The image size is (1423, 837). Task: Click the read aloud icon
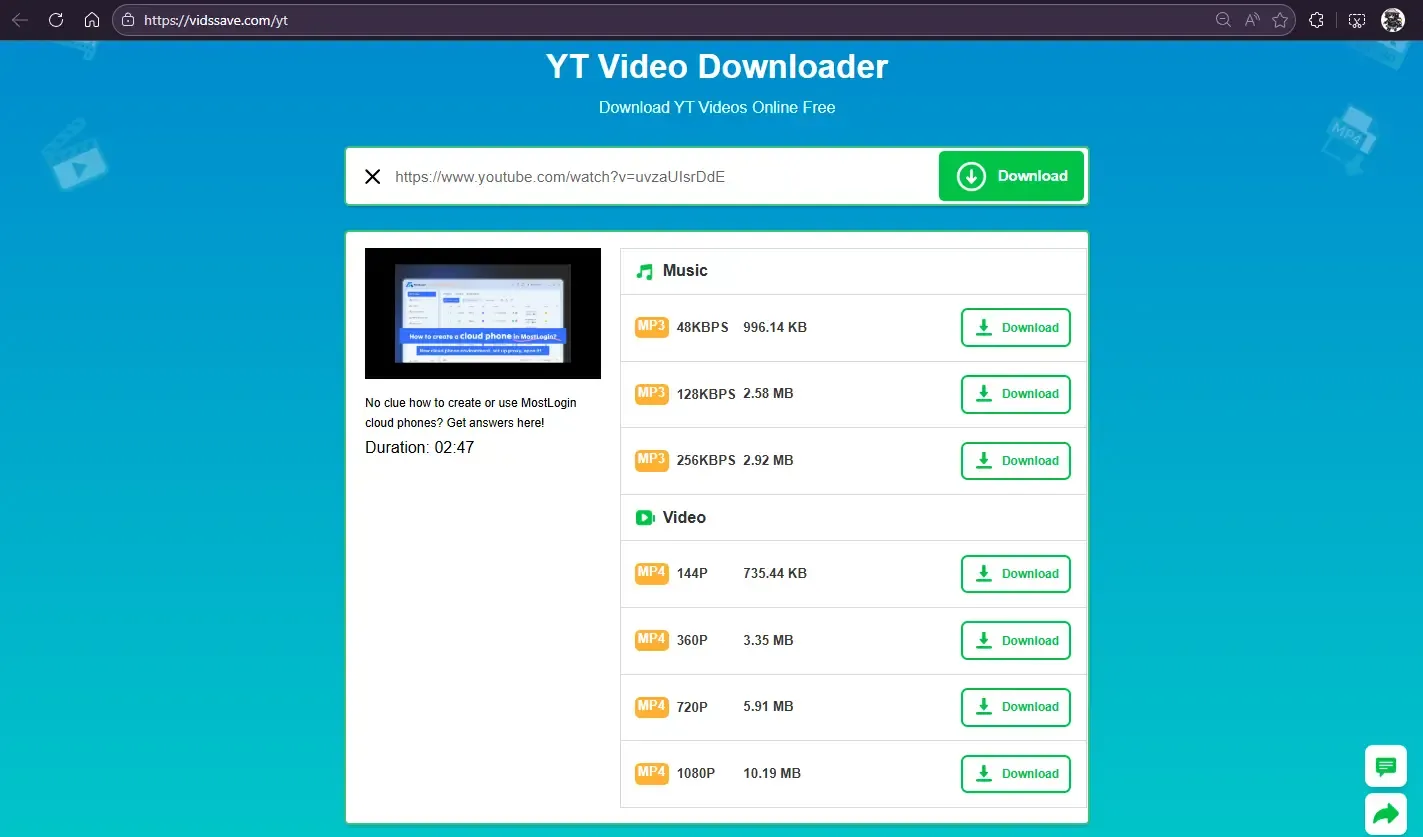(1252, 19)
